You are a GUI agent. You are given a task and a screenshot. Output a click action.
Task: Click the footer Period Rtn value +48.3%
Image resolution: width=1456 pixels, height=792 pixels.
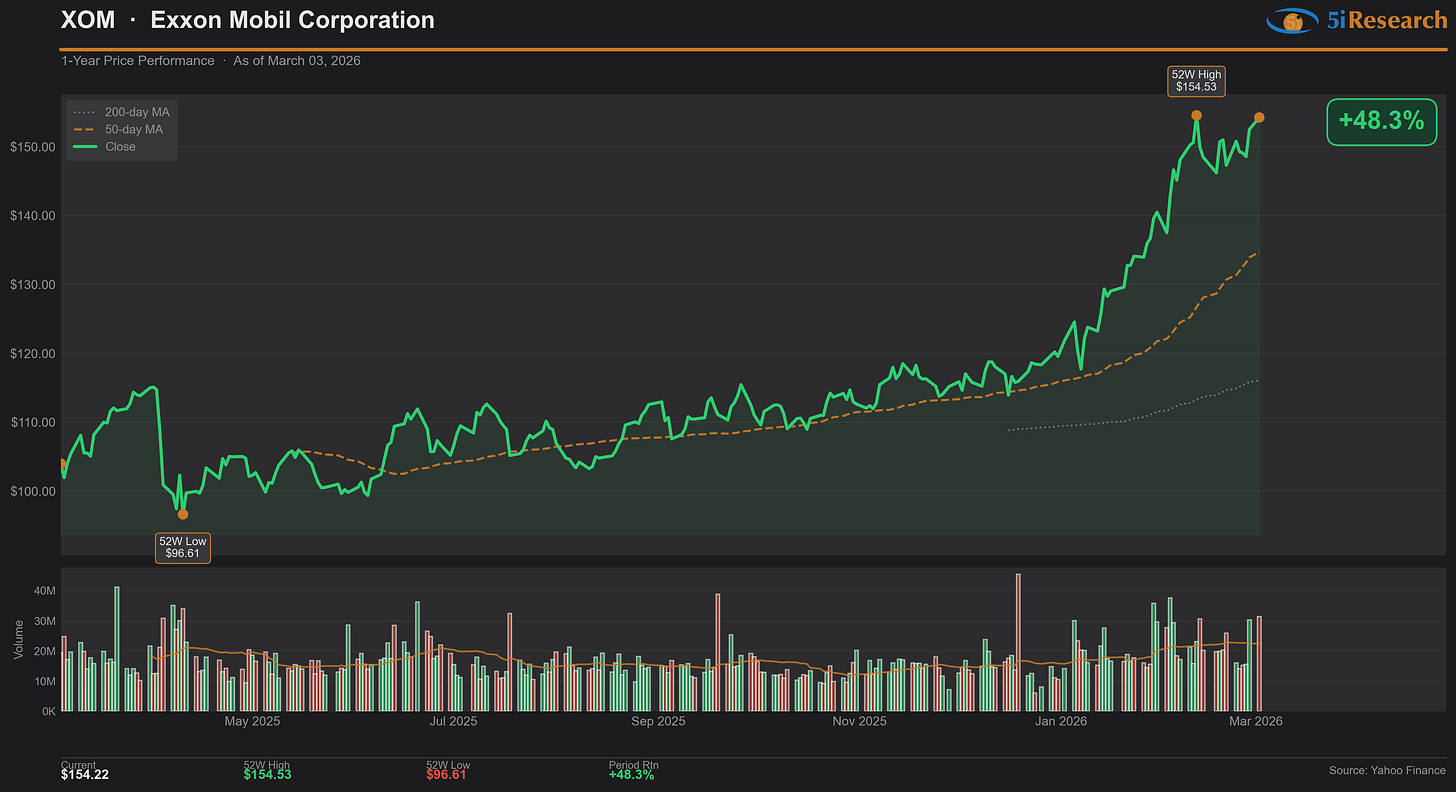(x=631, y=776)
